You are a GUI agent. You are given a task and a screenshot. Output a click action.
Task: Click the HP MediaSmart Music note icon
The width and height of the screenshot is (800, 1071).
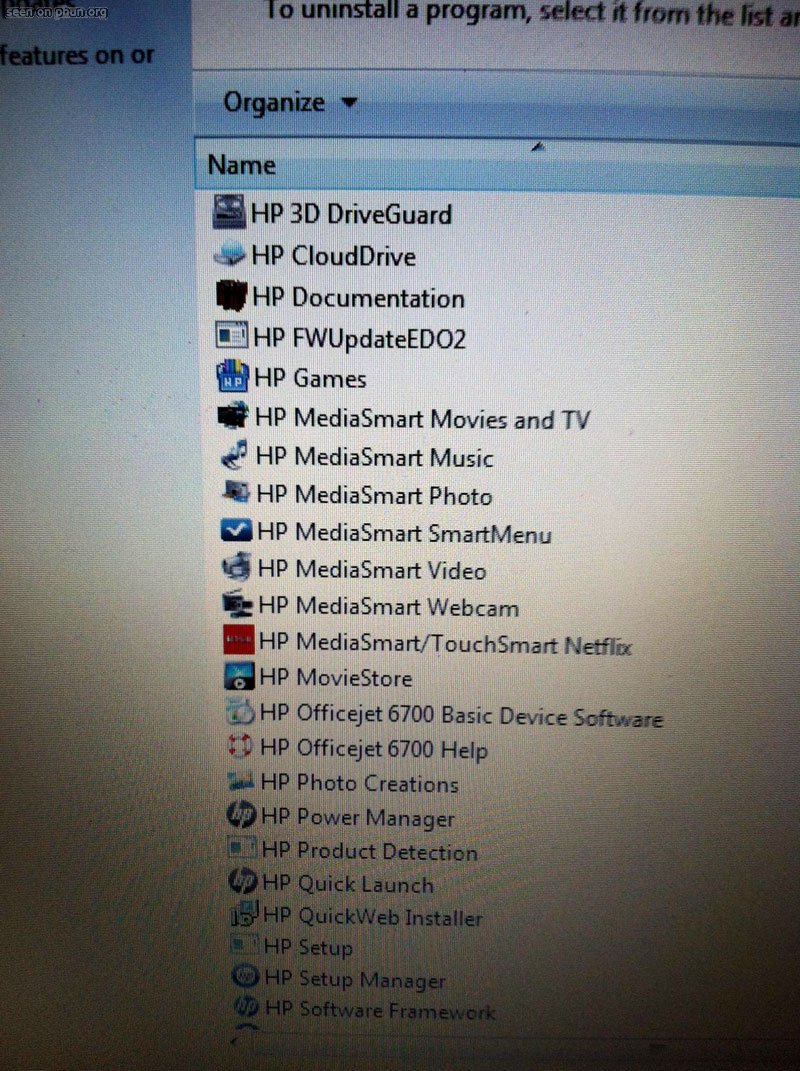click(x=234, y=456)
